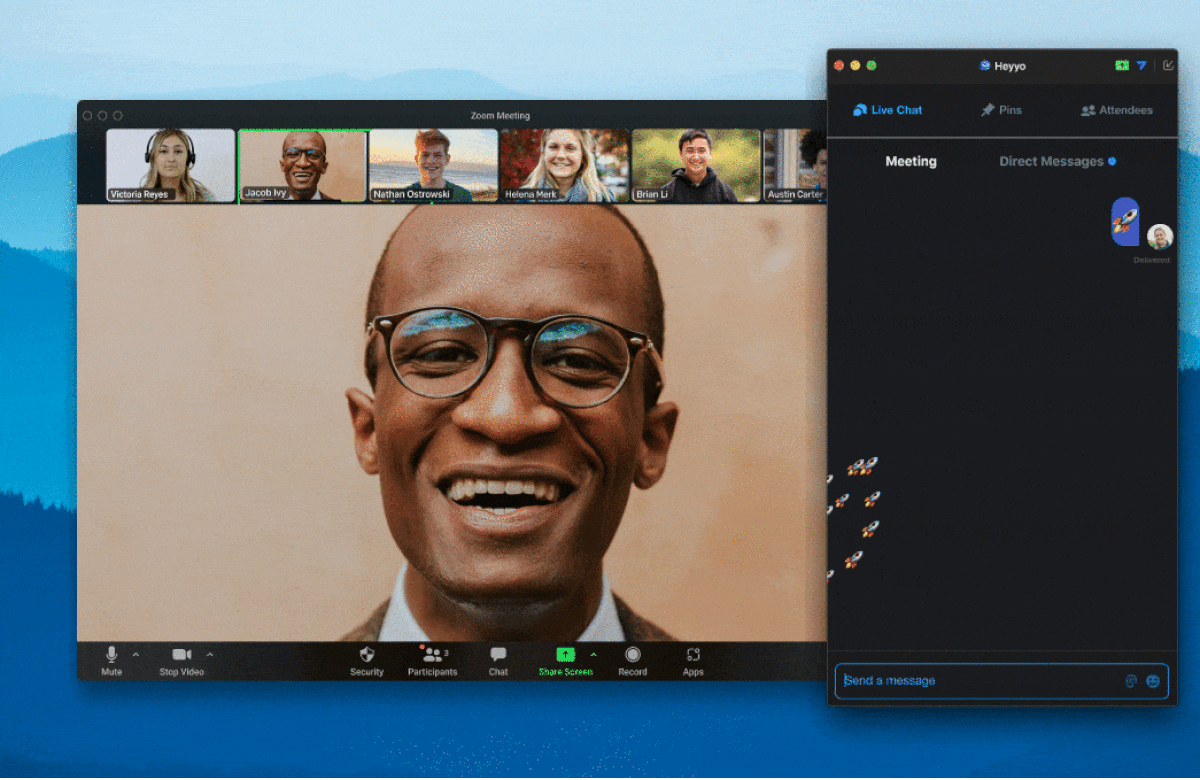Open the Attendees tab in Heyyo
The width and height of the screenshot is (1200, 780).
point(1116,110)
